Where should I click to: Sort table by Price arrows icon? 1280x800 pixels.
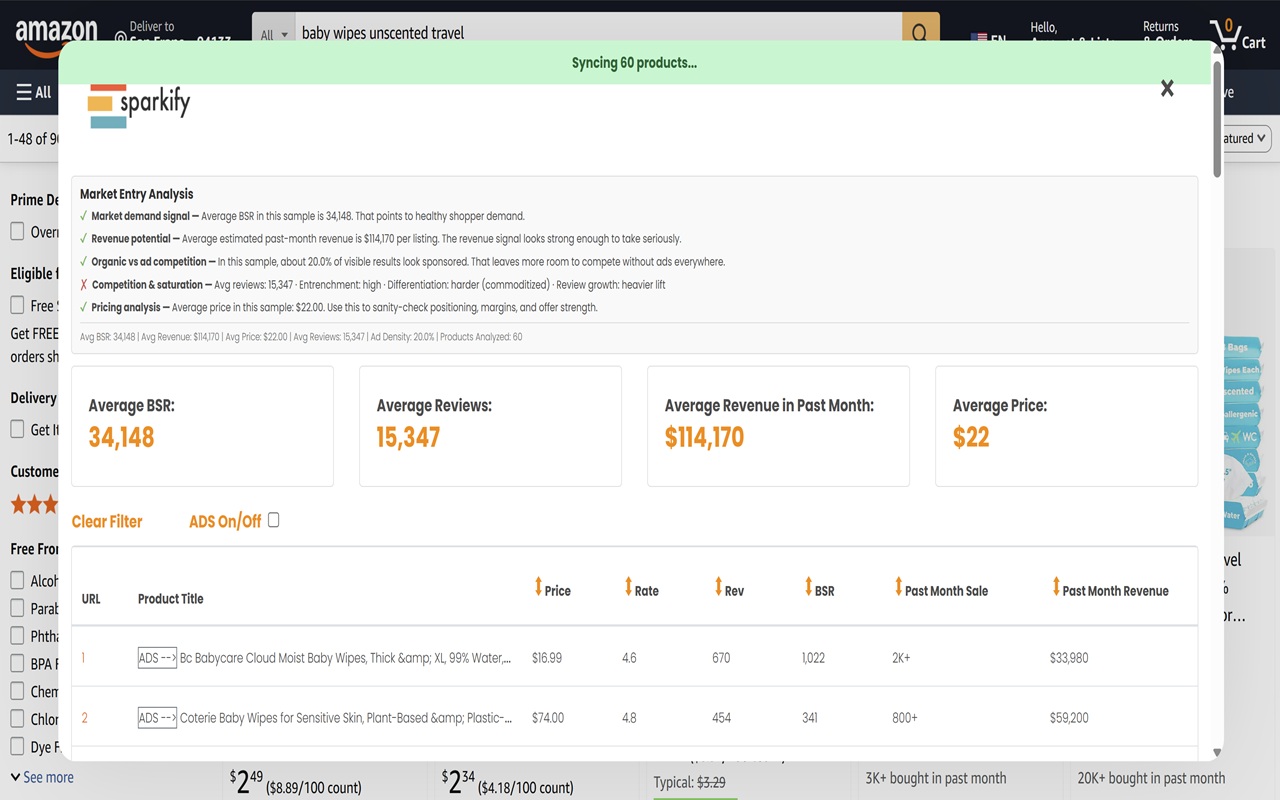pyautogui.click(x=538, y=587)
